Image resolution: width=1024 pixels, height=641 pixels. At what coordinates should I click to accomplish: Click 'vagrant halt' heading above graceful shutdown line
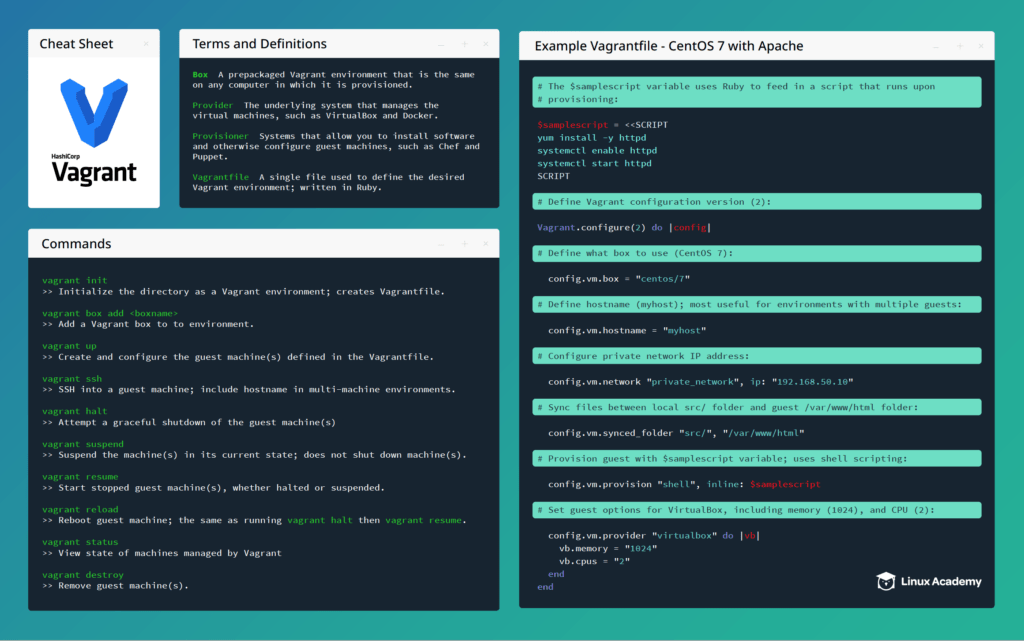click(x=74, y=411)
